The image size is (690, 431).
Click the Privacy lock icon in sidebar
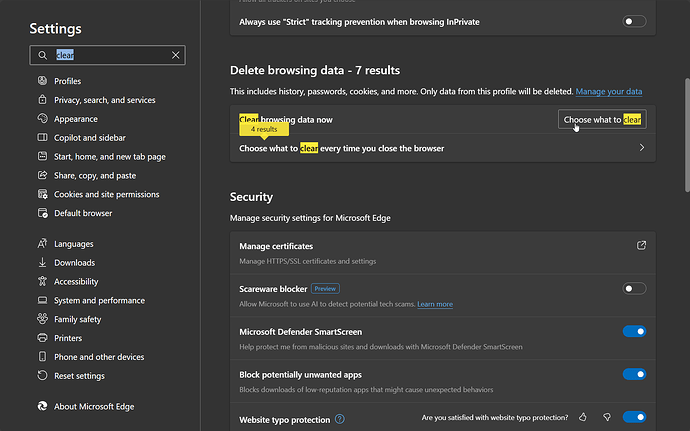click(42, 100)
